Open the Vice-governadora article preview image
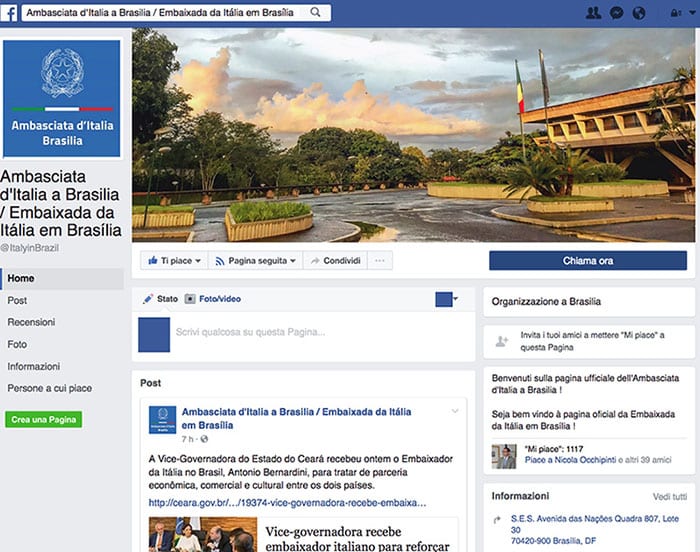 pos(203,535)
